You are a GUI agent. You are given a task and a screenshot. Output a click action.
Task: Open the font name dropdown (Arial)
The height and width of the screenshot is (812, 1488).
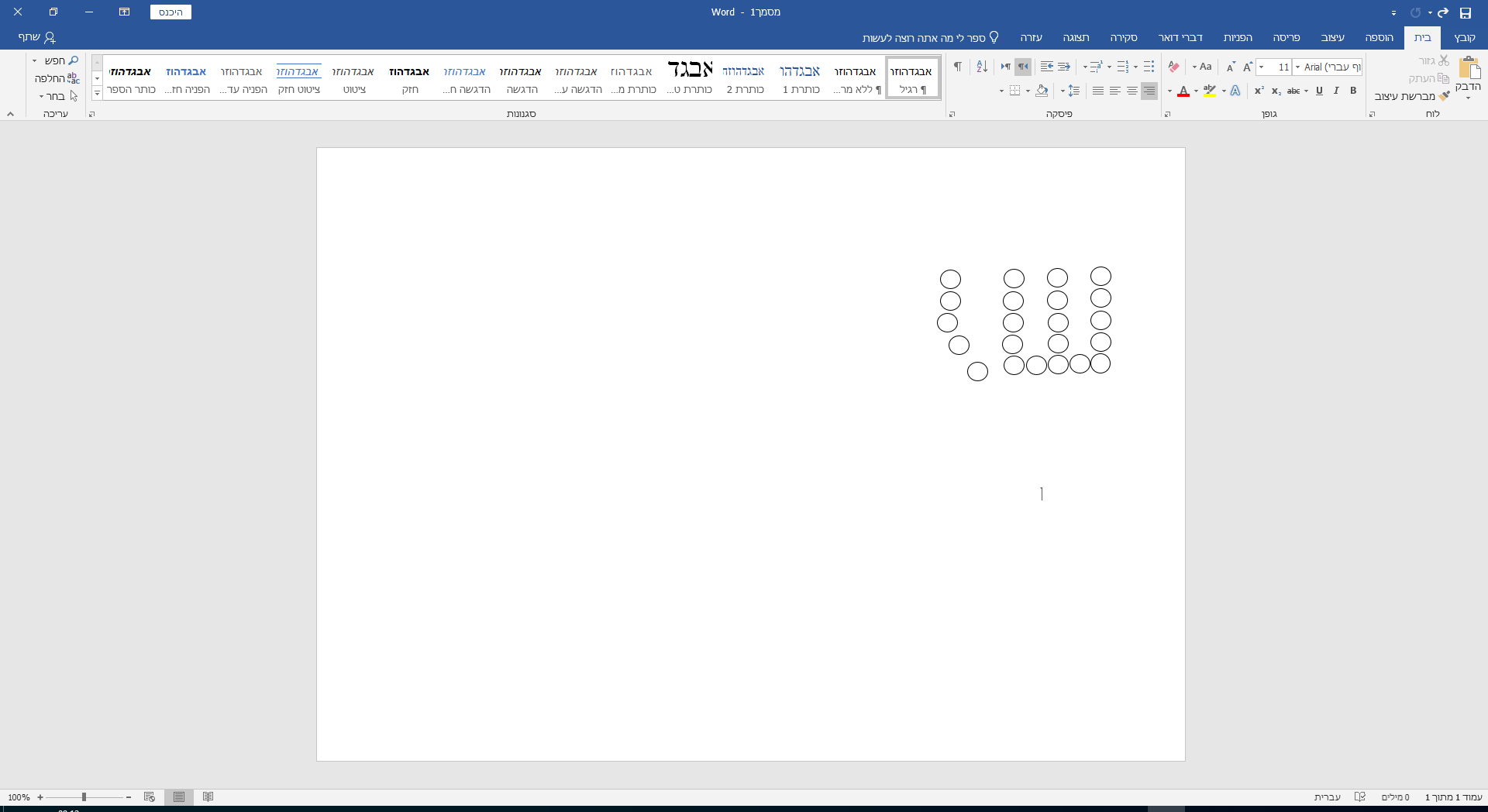coord(1297,67)
